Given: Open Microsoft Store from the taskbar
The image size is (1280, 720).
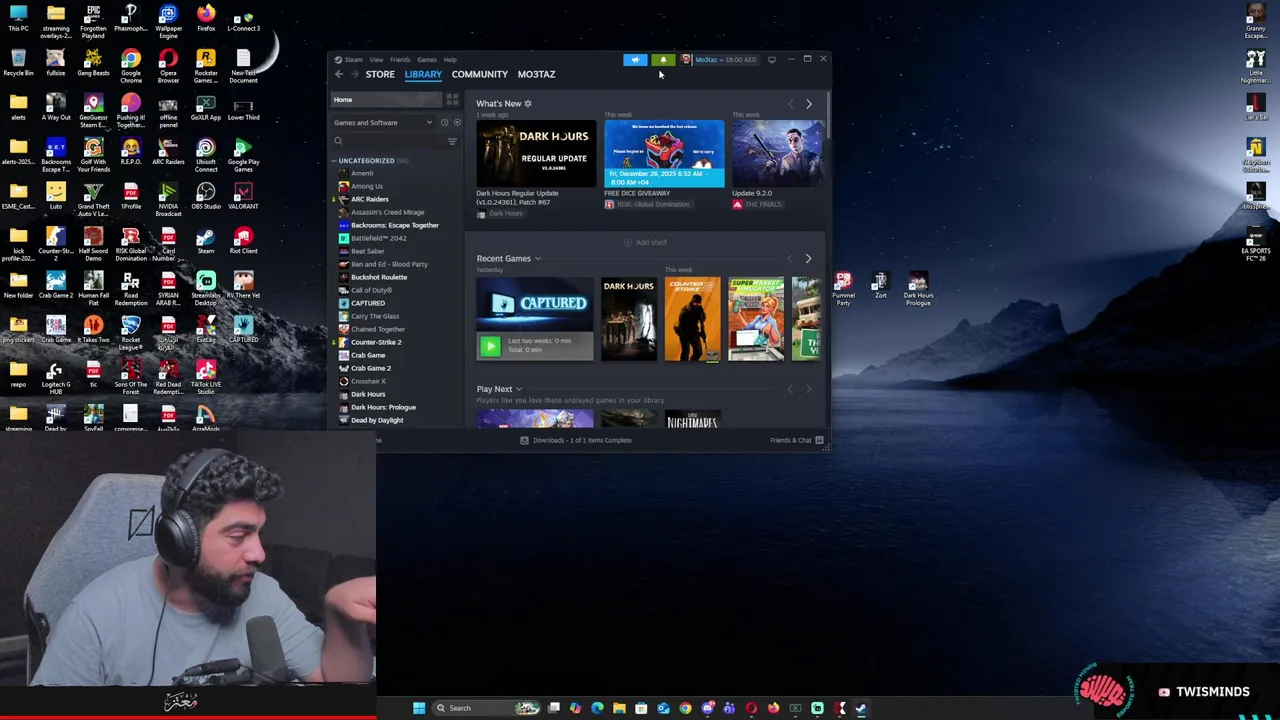Looking at the screenshot, I should [x=641, y=708].
